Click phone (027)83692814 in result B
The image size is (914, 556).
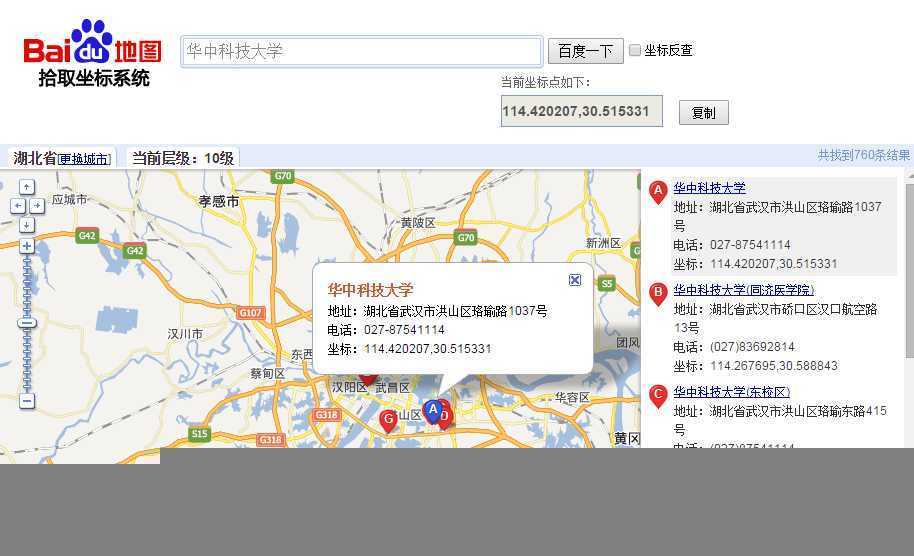tap(752, 347)
